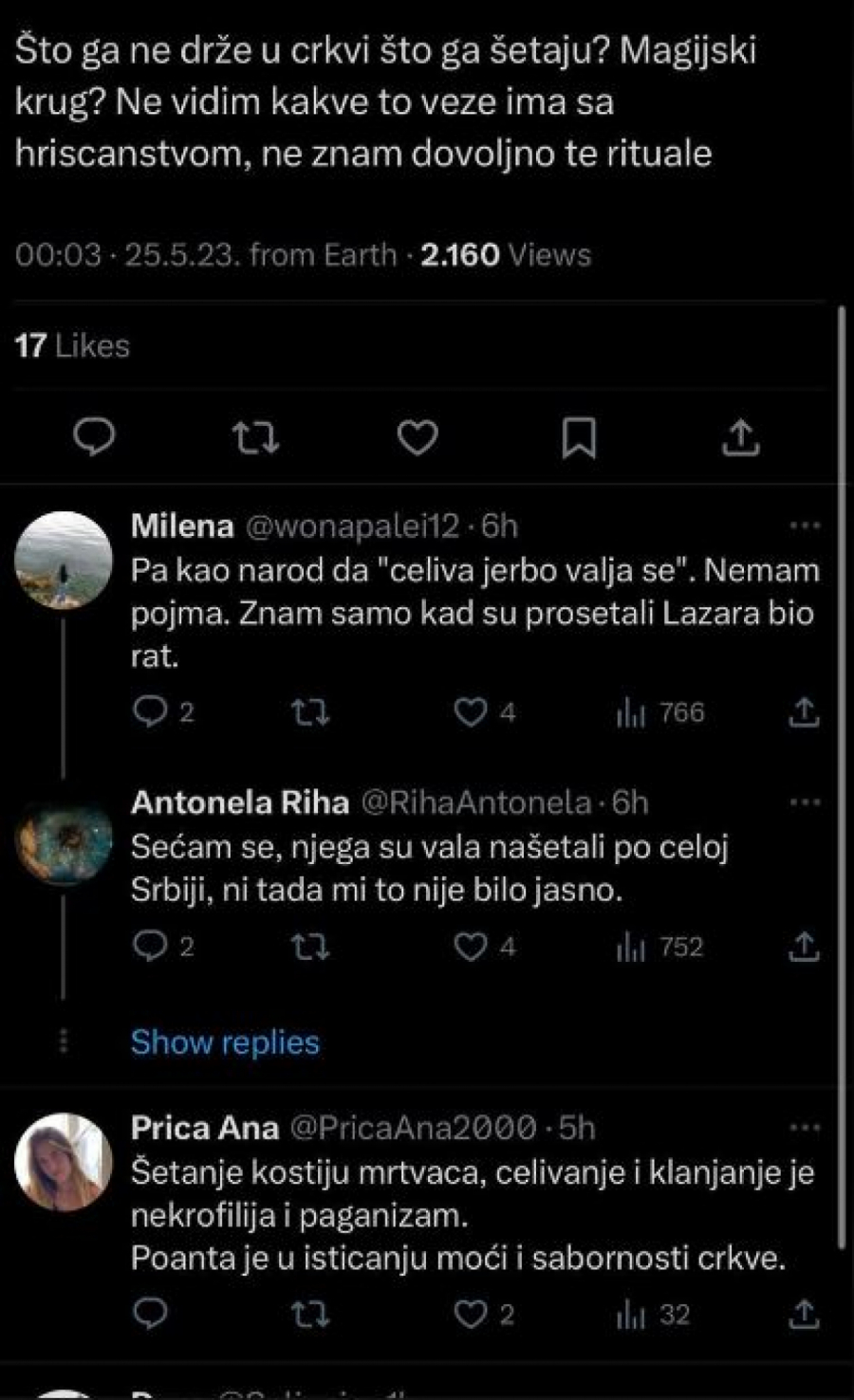
Task: Retweet the main tweet
Action: [x=255, y=437]
